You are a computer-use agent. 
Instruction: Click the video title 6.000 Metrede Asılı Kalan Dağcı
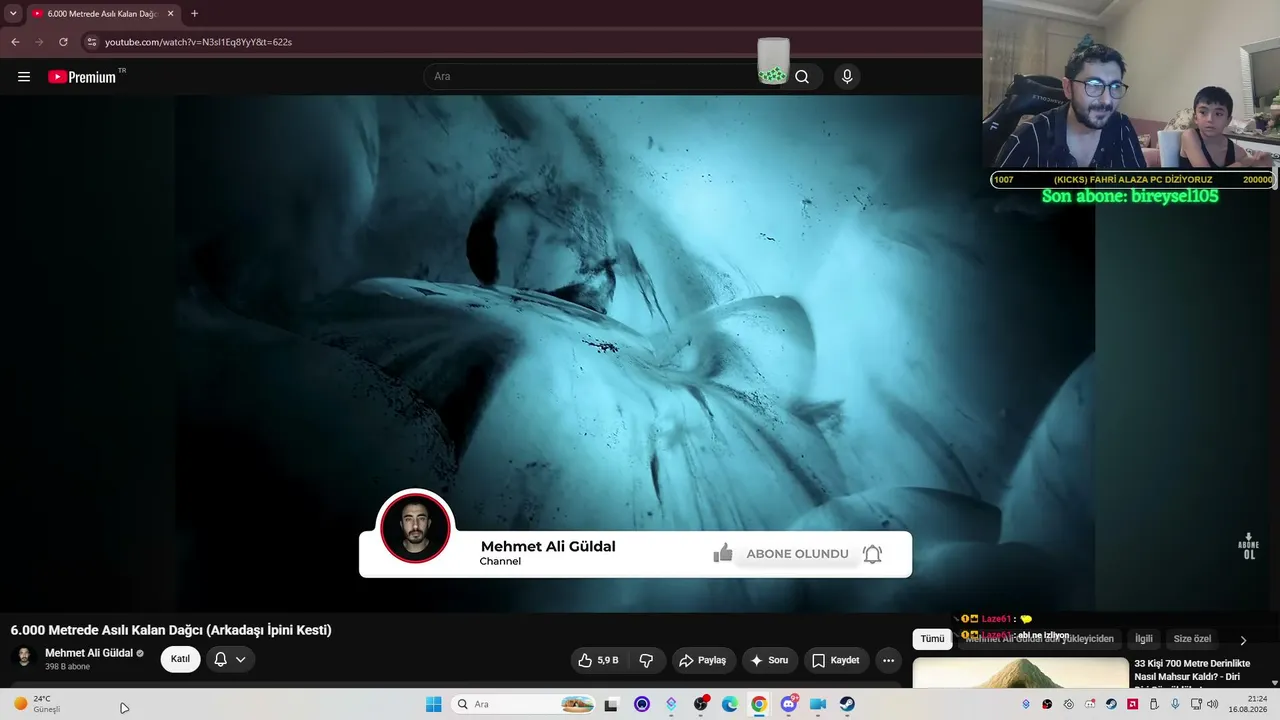coord(171,630)
